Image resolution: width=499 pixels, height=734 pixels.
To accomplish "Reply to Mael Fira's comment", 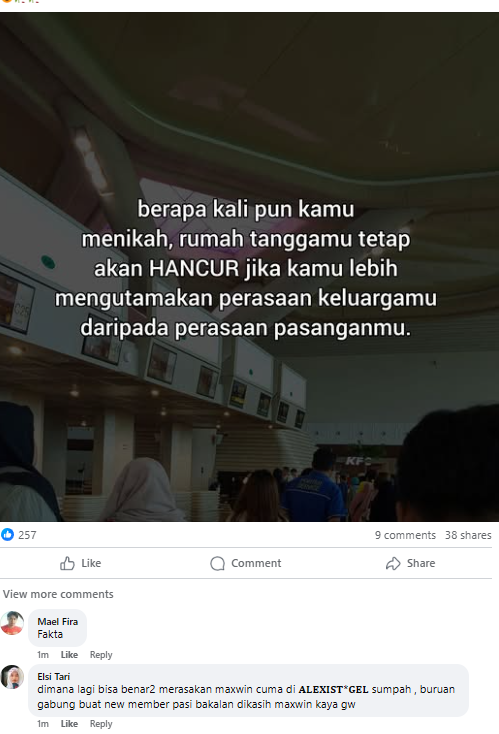I will pyautogui.click(x=101, y=655).
